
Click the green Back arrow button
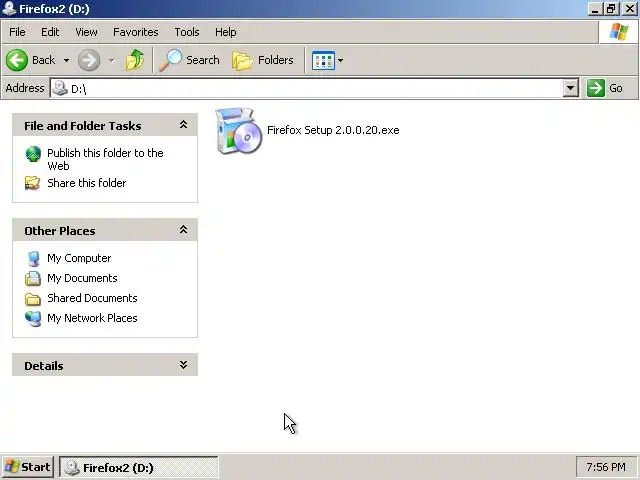(17, 60)
